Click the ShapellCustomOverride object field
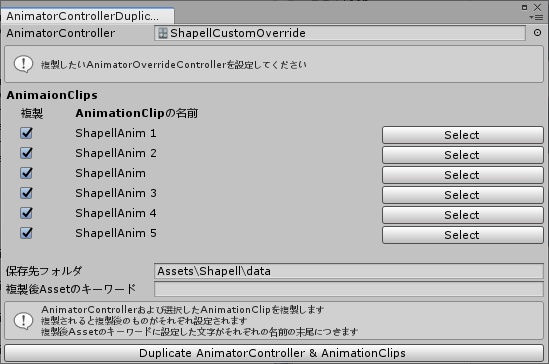This screenshot has height=364, width=549. [340, 33]
